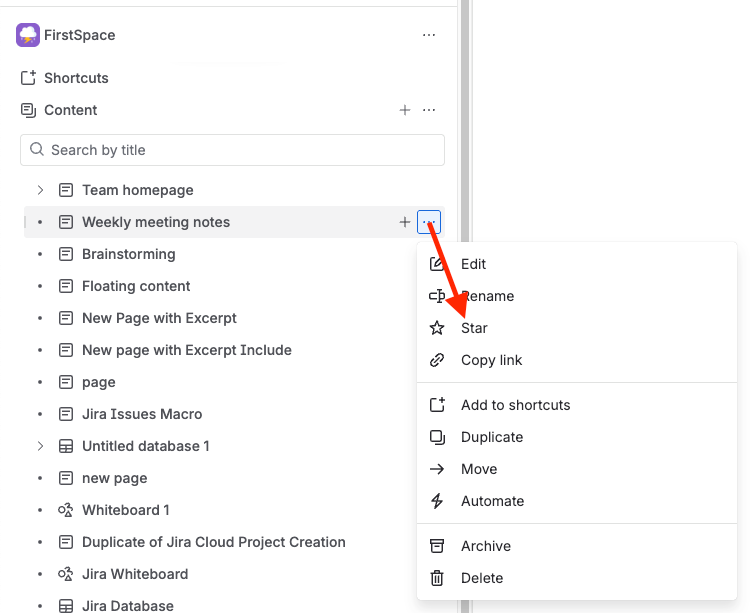The height and width of the screenshot is (613, 756).
Task: Select Move from the context menu
Action: 577,469
